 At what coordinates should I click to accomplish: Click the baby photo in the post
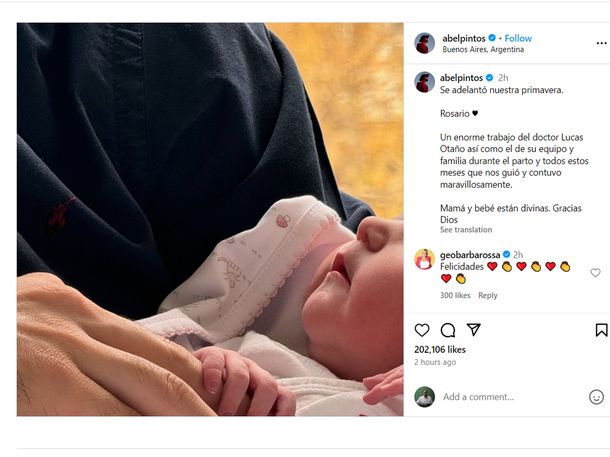coord(210,219)
